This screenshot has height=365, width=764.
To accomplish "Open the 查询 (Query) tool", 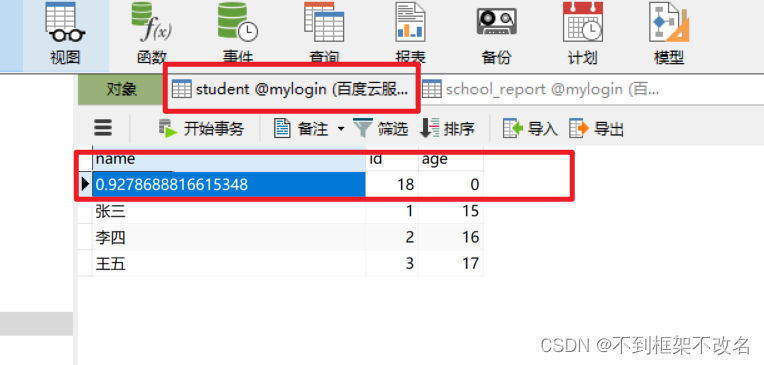I will click(324, 34).
